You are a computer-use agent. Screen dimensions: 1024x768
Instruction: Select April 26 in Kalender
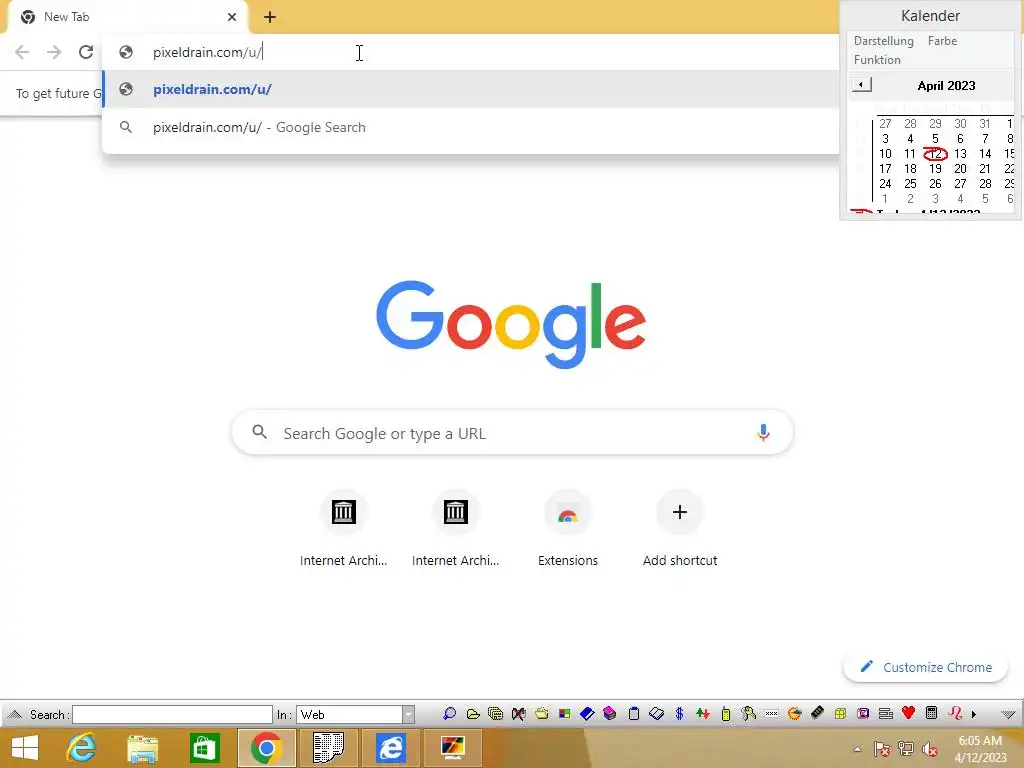point(935,184)
